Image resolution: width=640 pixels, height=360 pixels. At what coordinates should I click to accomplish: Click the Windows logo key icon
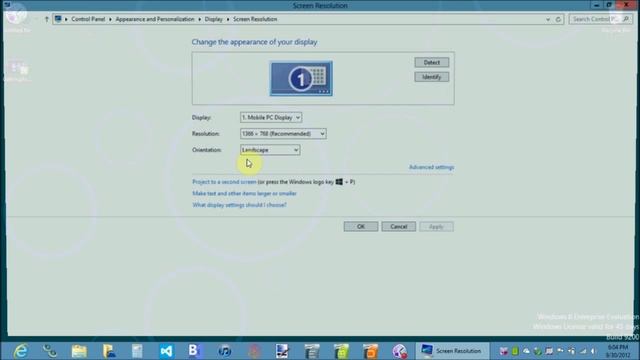pyautogui.click(x=339, y=182)
